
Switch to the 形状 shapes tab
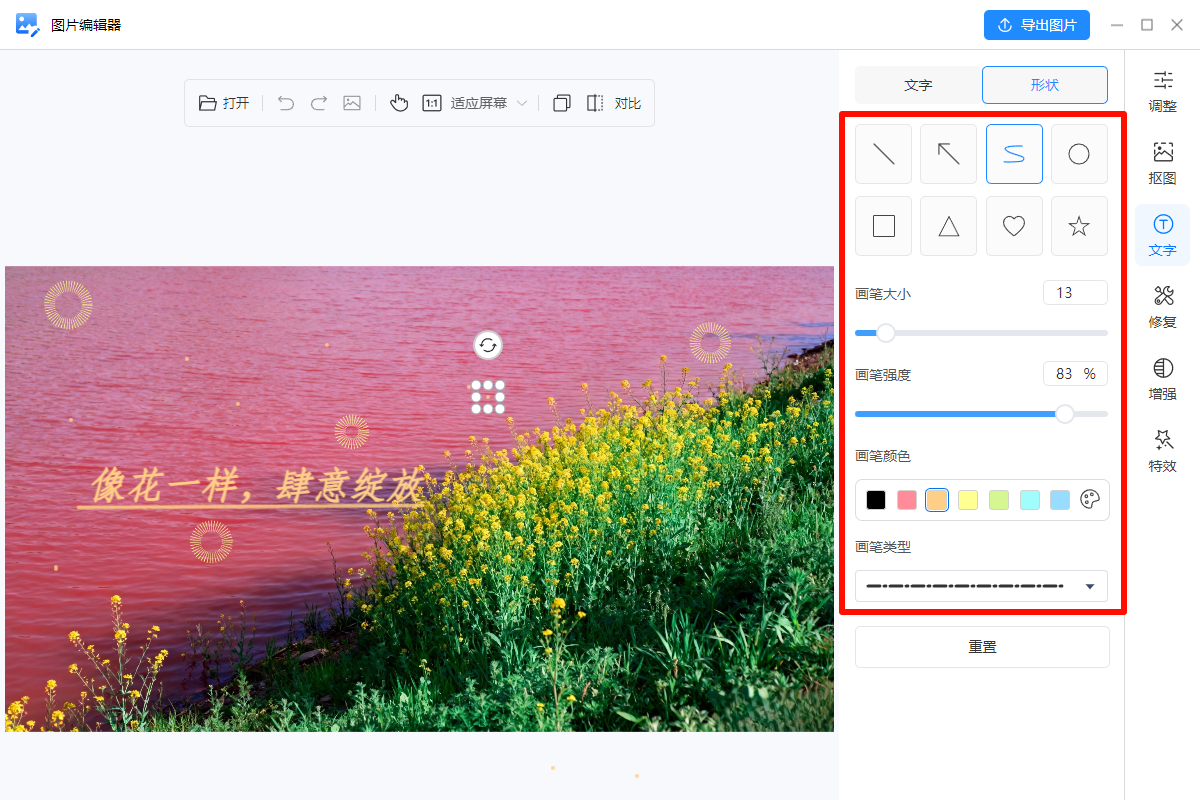(x=1044, y=85)
